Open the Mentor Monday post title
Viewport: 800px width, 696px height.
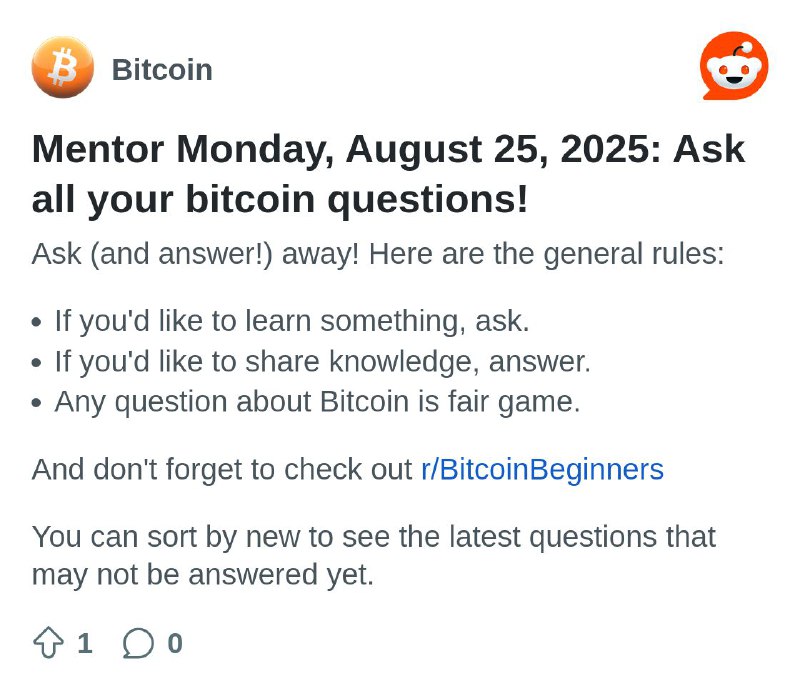(388, 174)
